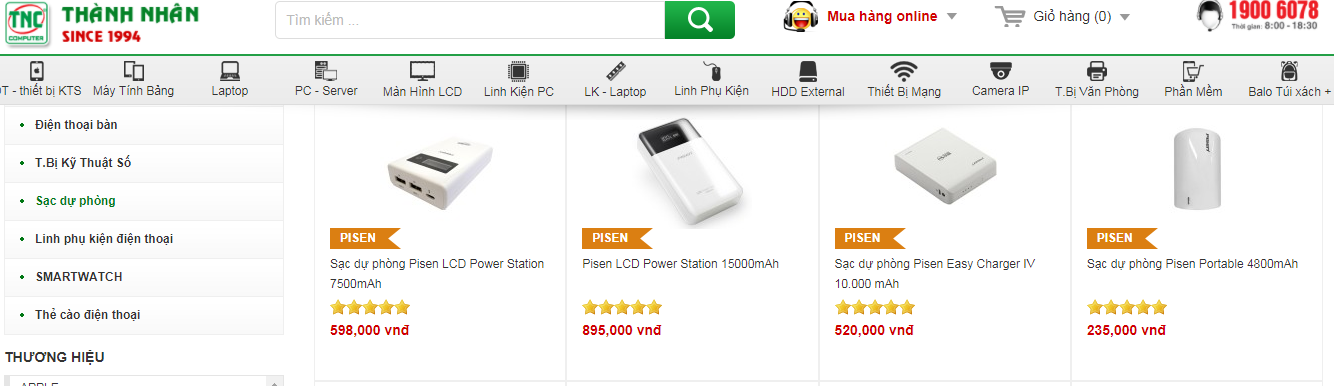
Task: Open Camera IP category icon
Action: [x=1001, y=71]
